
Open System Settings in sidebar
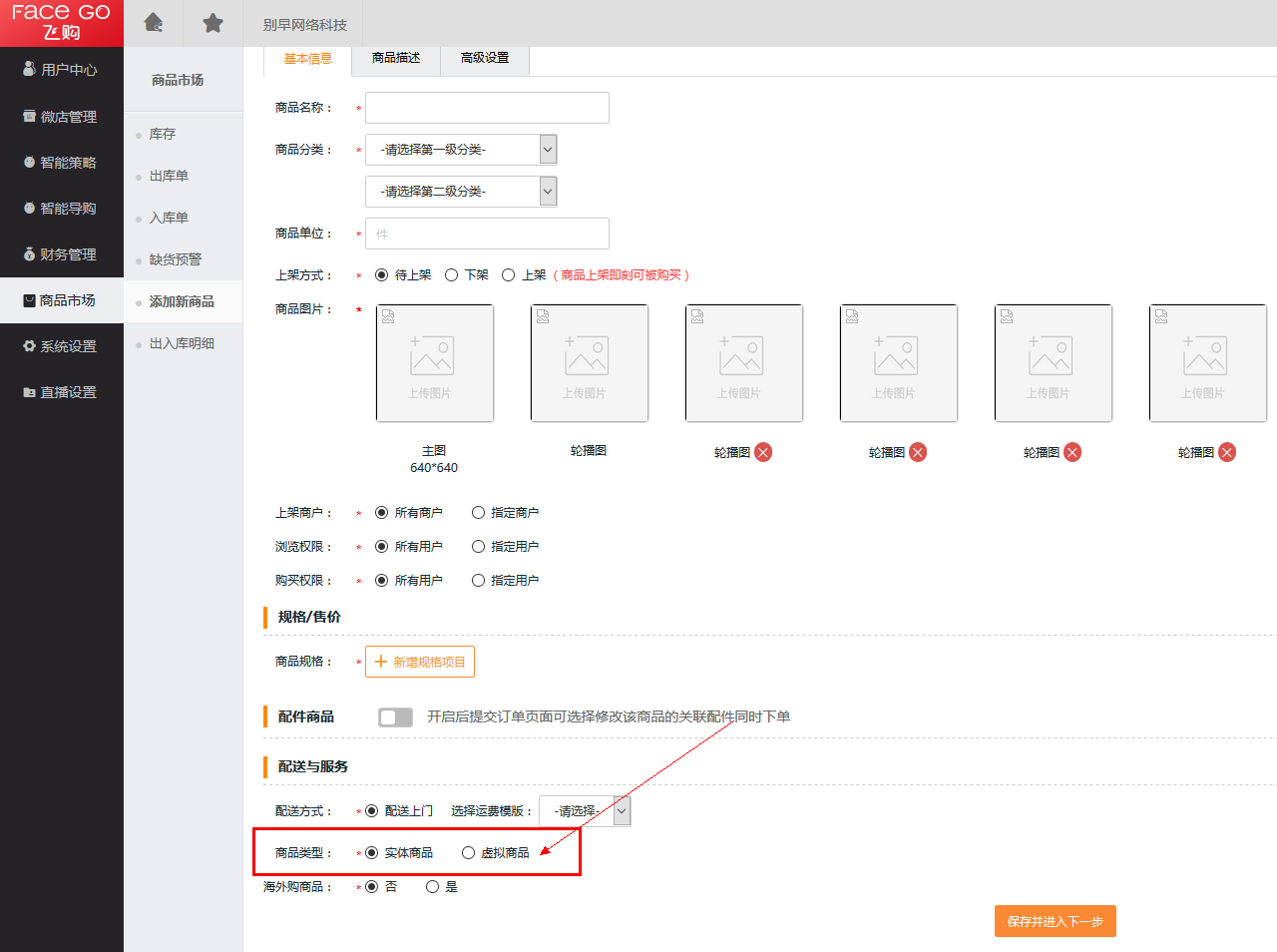point(61,346)
